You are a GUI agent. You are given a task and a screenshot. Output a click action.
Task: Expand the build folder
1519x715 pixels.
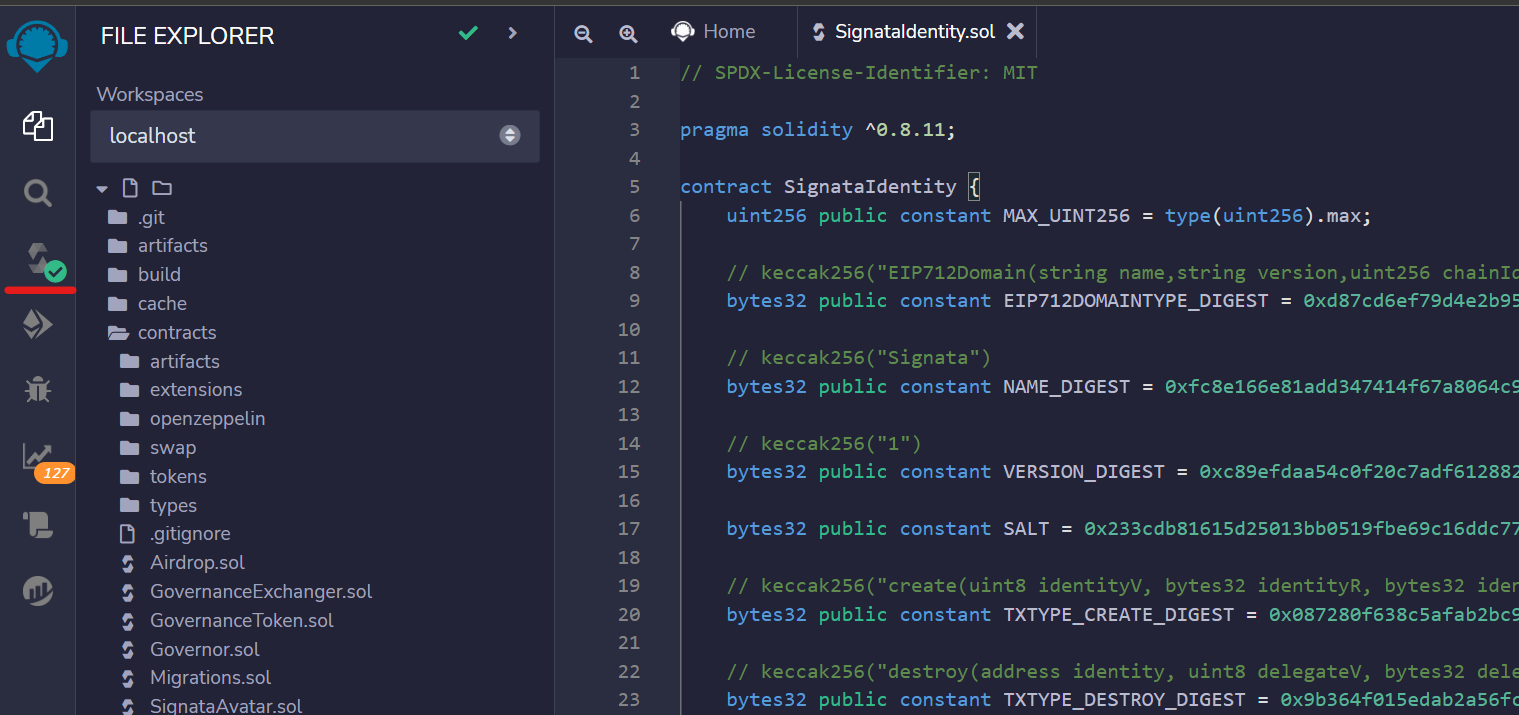(159, 275)
